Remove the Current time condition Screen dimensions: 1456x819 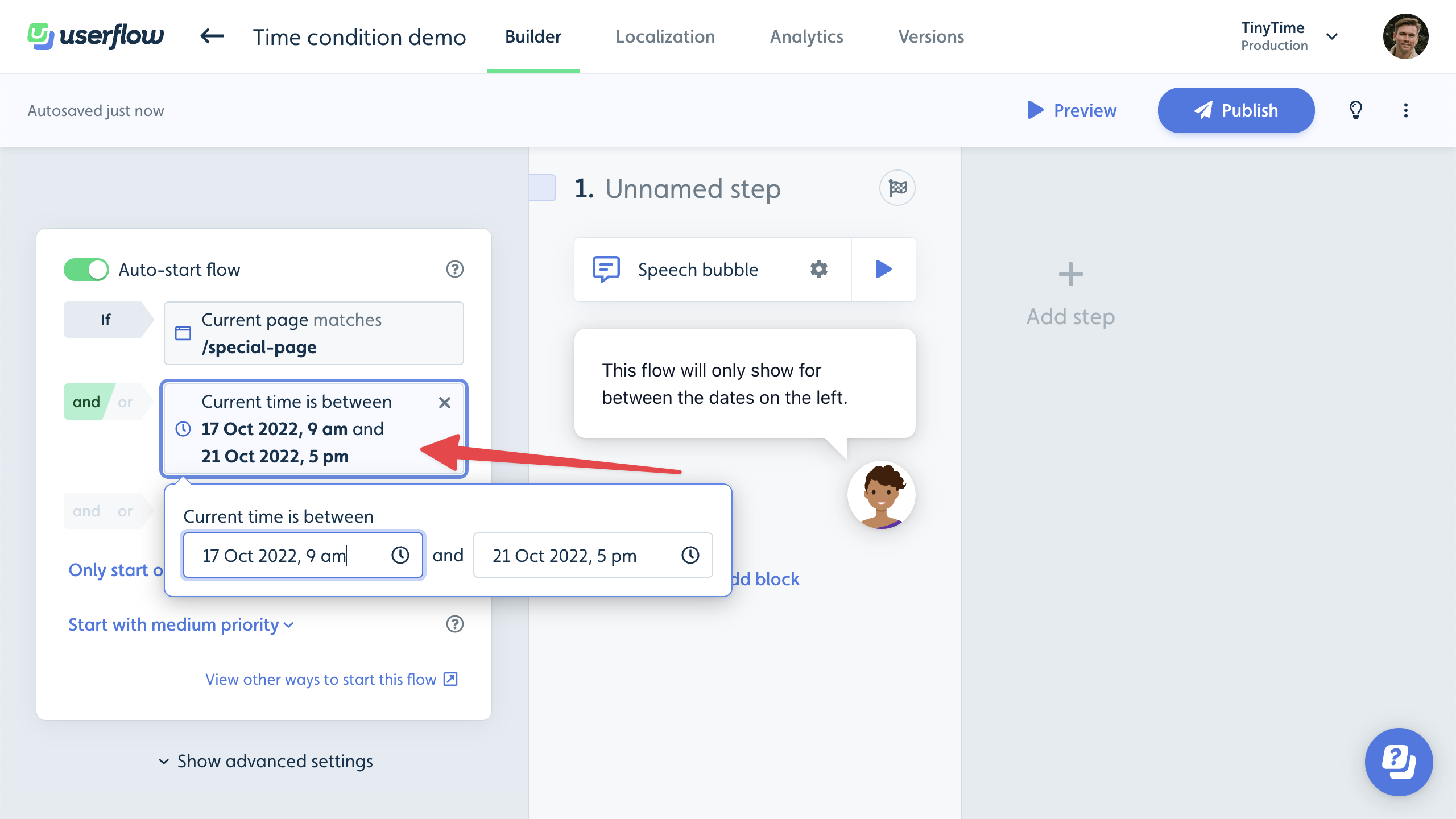445,403
